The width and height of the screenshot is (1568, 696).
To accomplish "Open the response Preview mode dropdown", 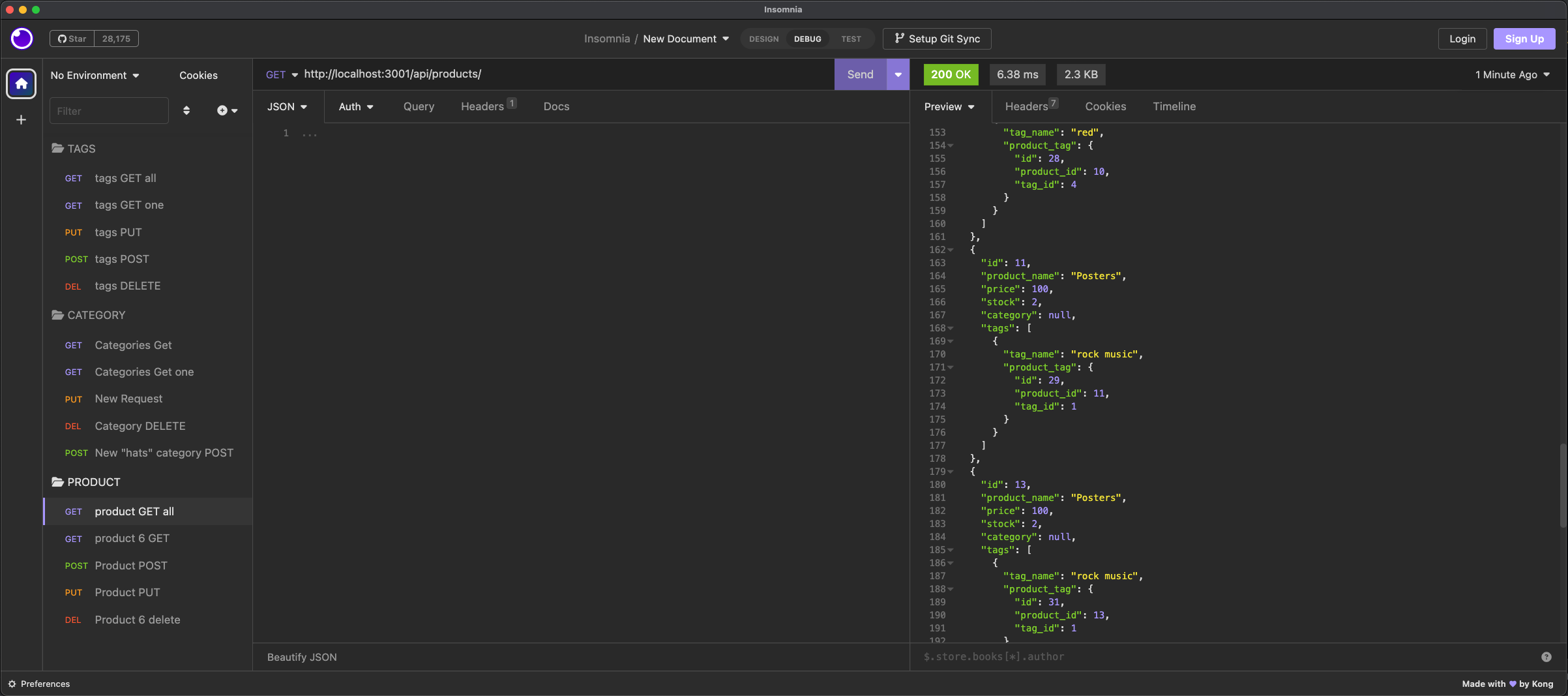I will coord(949,106).
